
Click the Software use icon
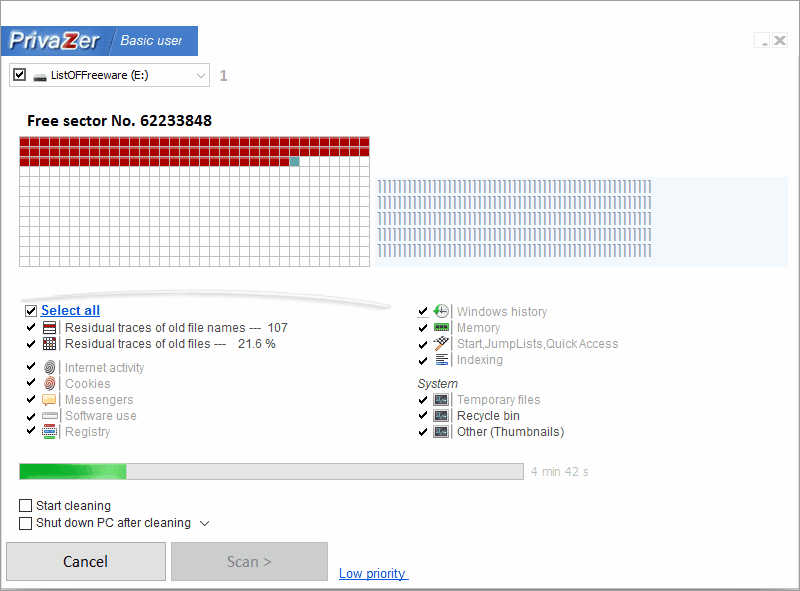pos(49,416)
